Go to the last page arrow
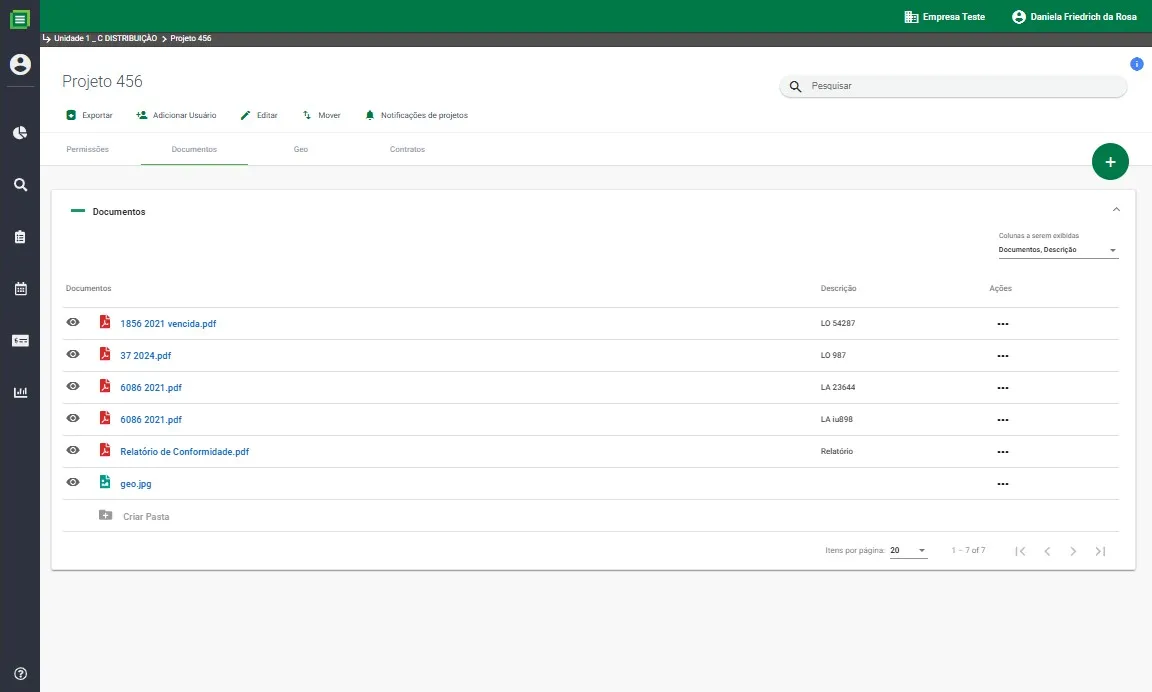Image resolution: width=1152 pixels, height=692 pixels. [x=1101, y=551]
